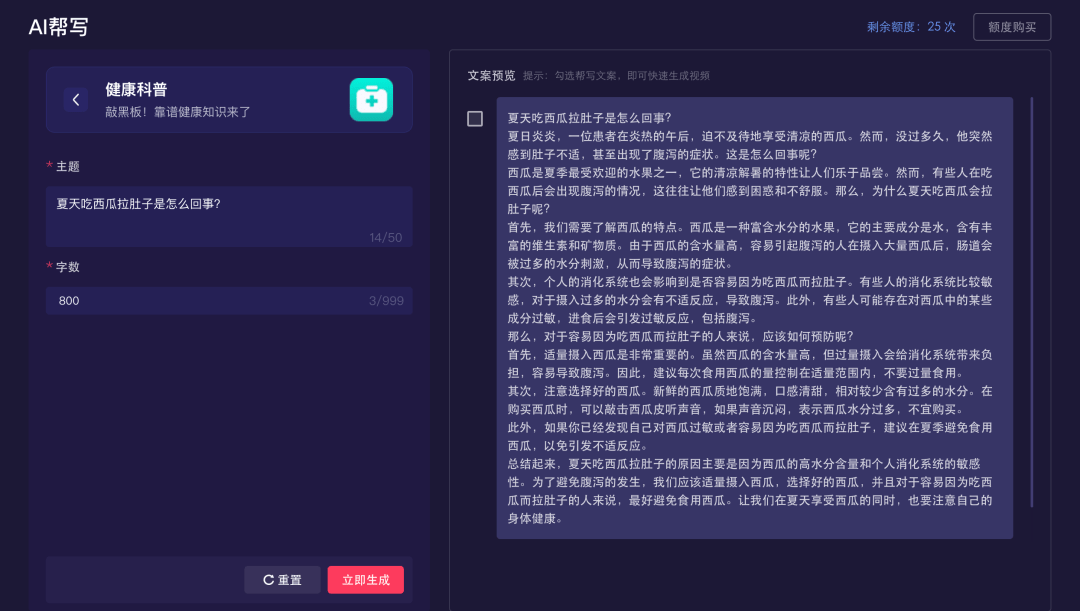Click the 字数 word count field showing 800
This screenshot has width=1080, height=611.
pos(229,300)
